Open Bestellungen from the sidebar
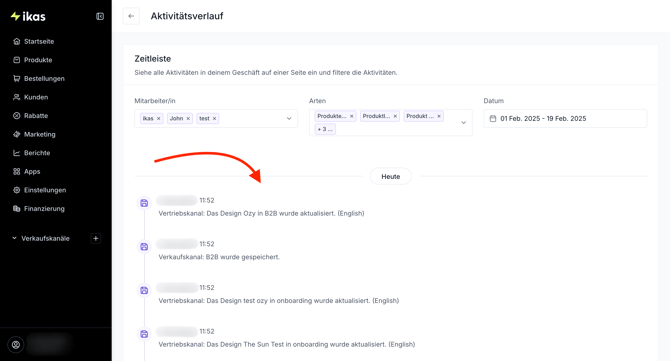 tap(44, 79)
